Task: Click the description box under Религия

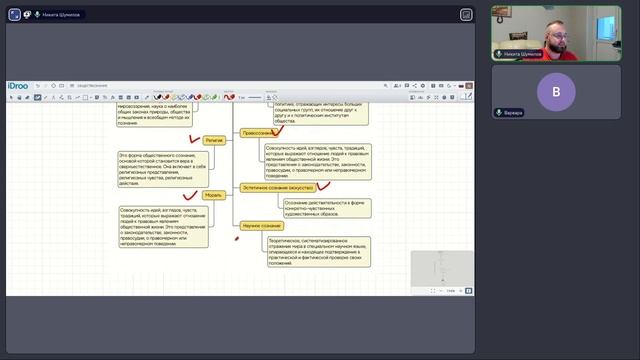Action: pos(163,169)
